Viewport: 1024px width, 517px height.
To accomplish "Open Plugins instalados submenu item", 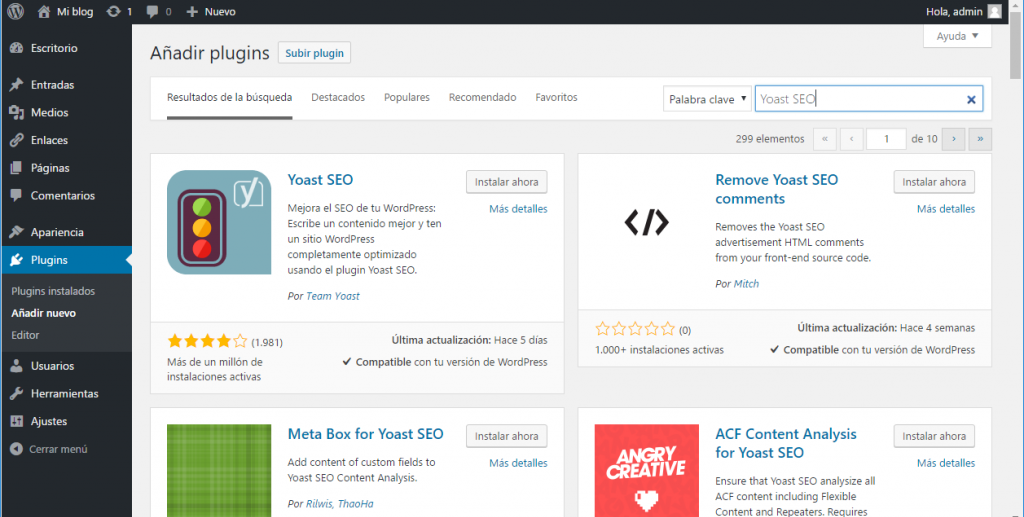I will click(x=53, y=291).
